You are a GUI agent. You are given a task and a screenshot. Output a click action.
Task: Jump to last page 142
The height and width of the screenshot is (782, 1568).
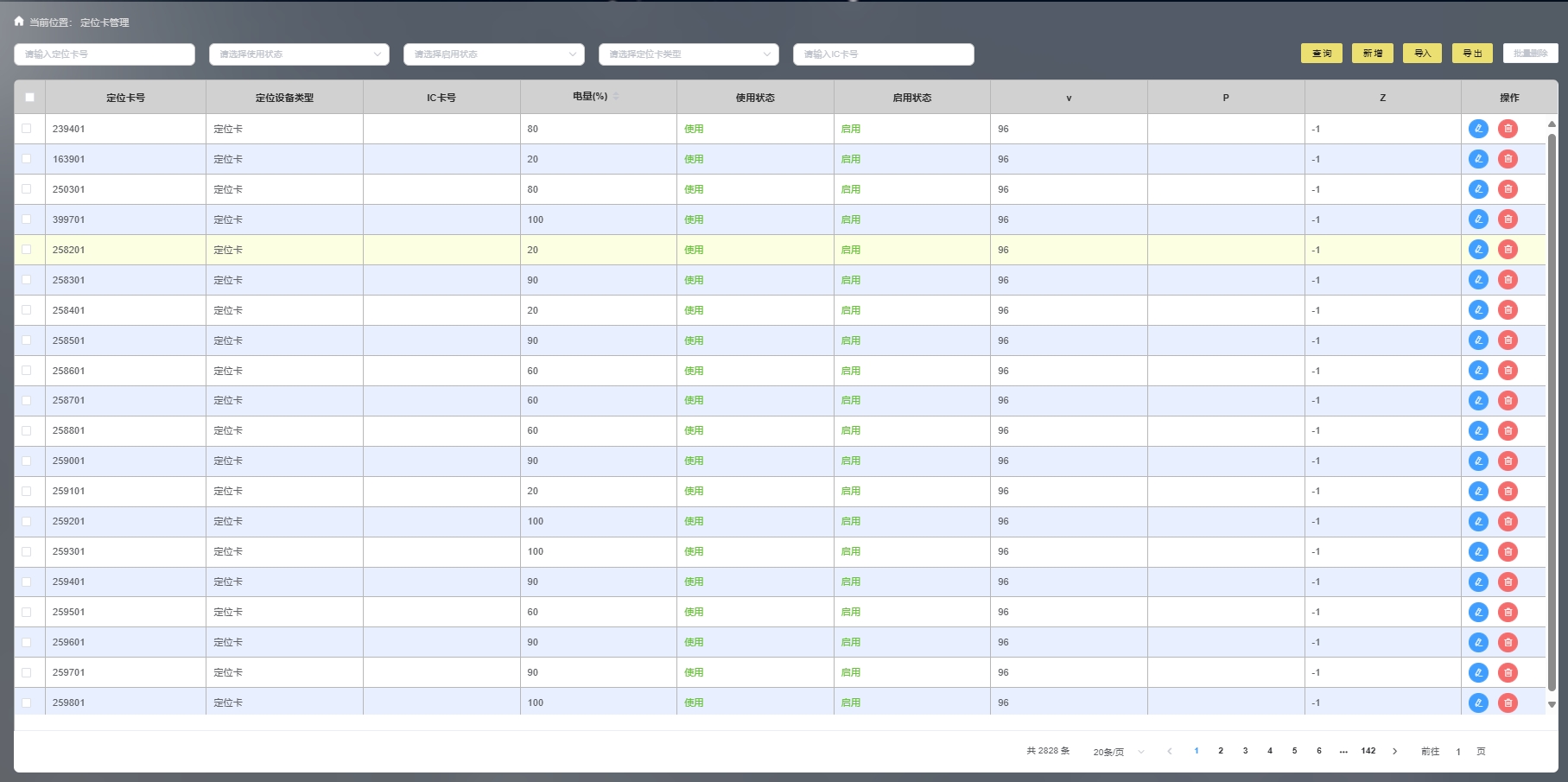click(x=1368, y=751)
